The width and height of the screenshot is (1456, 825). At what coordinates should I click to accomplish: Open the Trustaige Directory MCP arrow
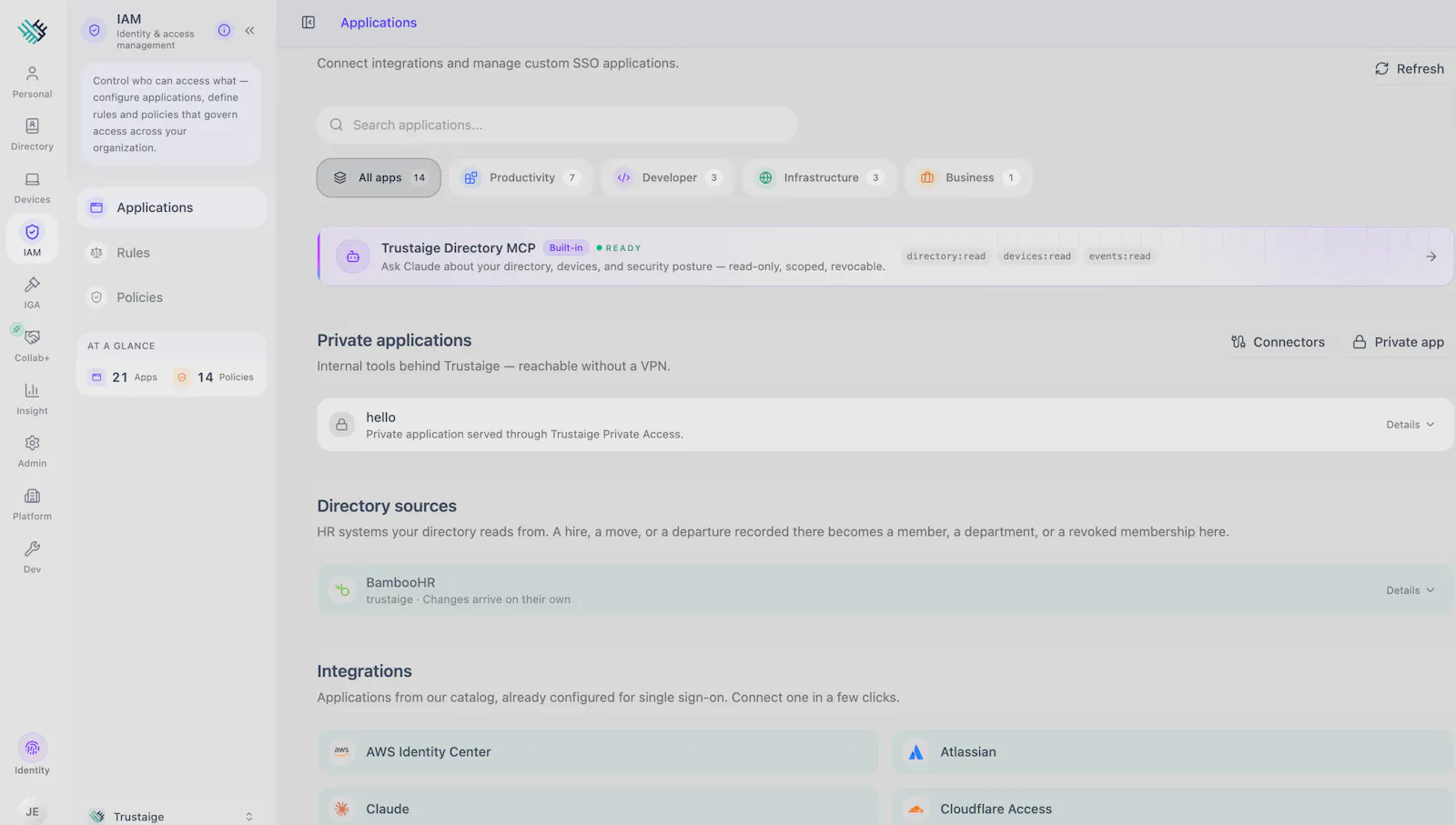click(x=1431, y=257)
